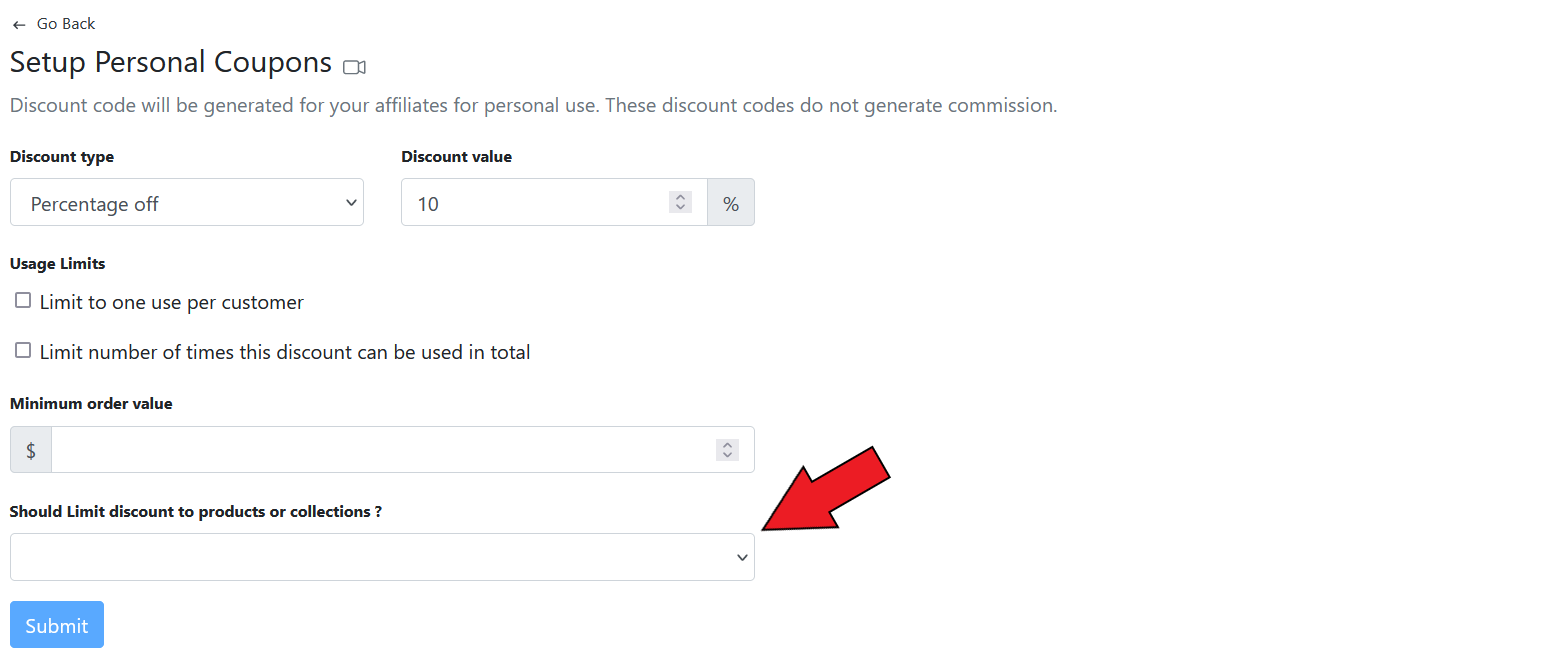
Task: Expand the products or collections limit dropdown
Action: pos(380,557)
